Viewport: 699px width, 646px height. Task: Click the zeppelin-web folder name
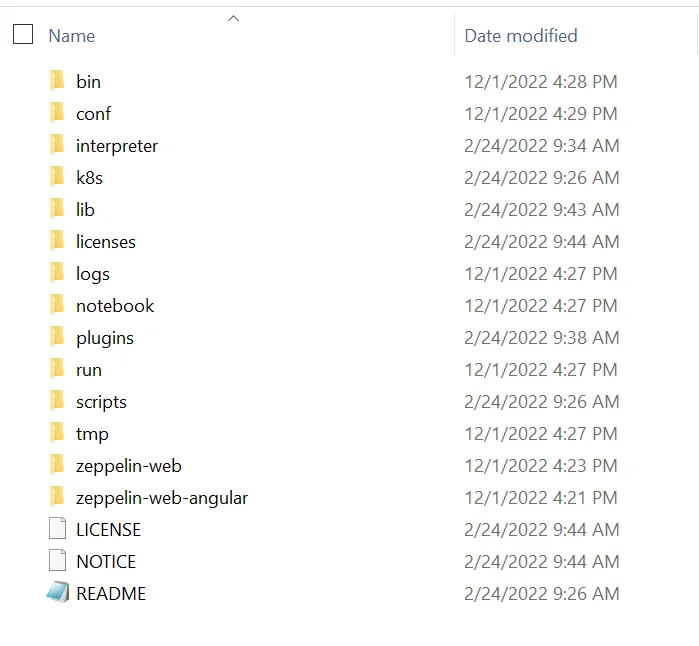[x=129, y=466]
